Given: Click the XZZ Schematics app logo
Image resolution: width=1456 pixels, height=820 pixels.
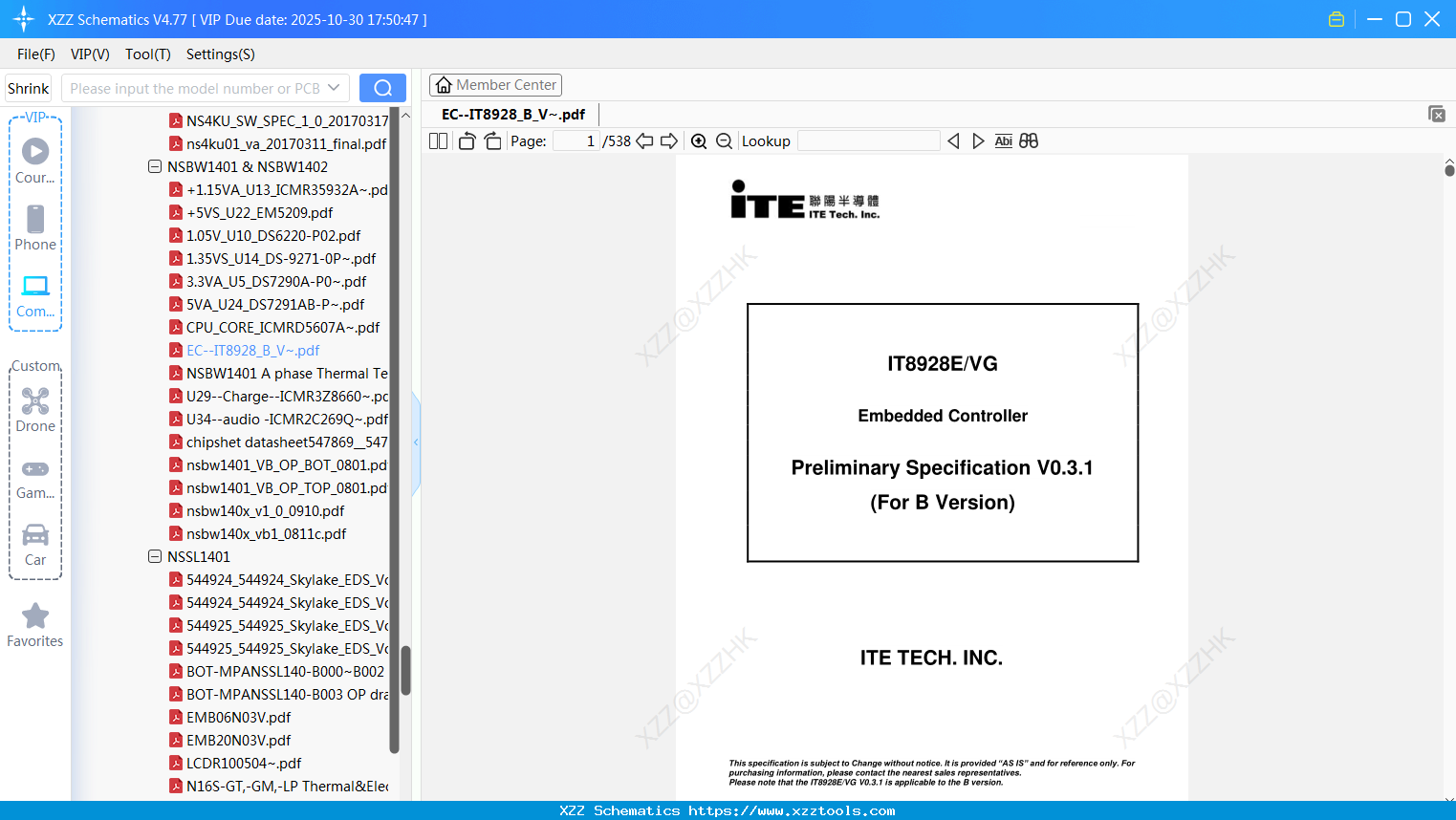Looking at the screenshot, I should [x=24, y=19].
